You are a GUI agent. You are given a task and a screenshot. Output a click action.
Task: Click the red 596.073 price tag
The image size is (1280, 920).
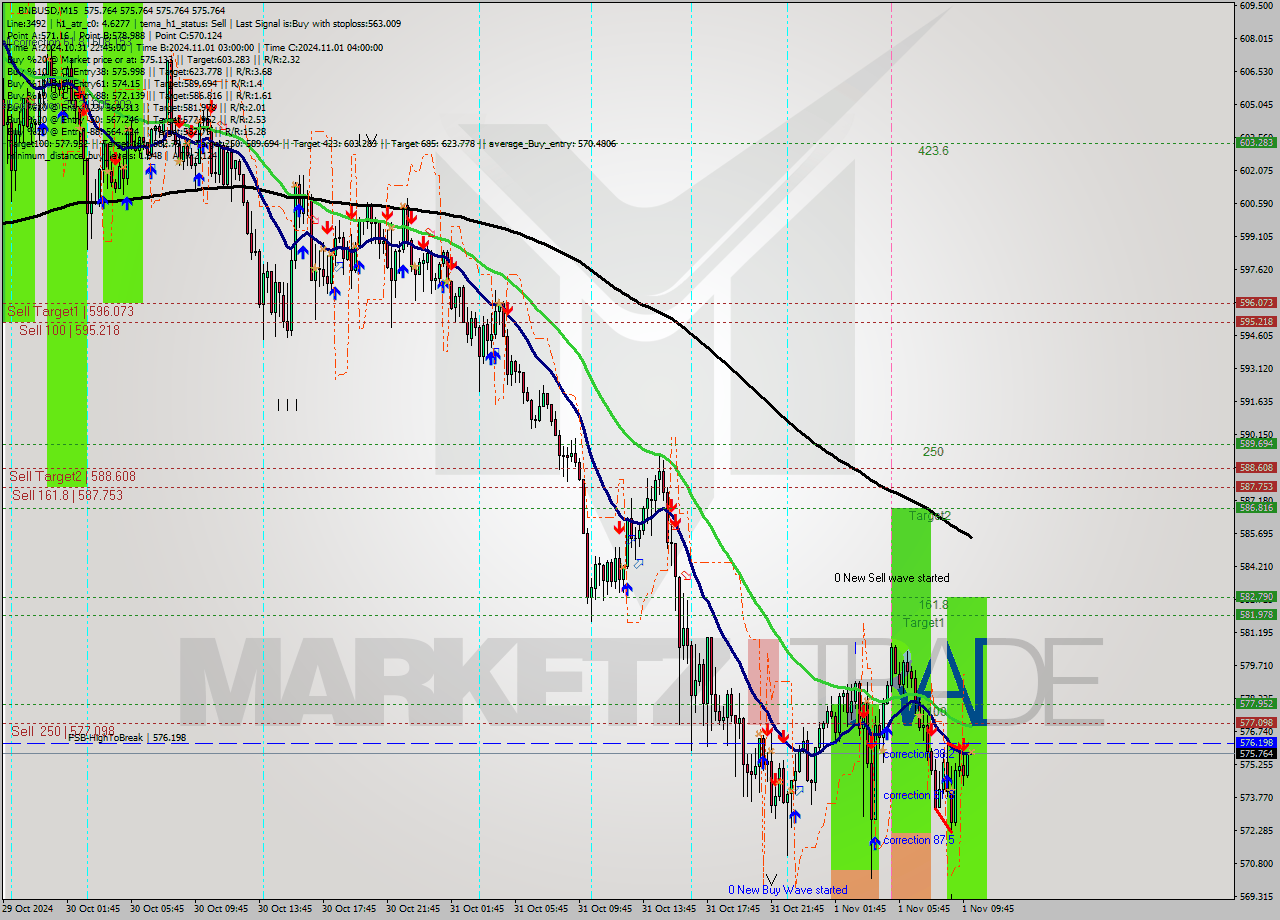click(x=1256, y=302)
